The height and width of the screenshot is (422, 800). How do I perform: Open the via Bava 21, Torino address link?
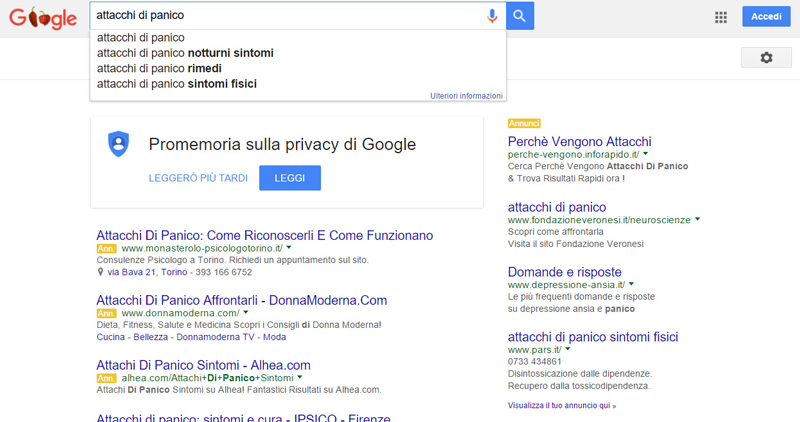coord(147,272)
